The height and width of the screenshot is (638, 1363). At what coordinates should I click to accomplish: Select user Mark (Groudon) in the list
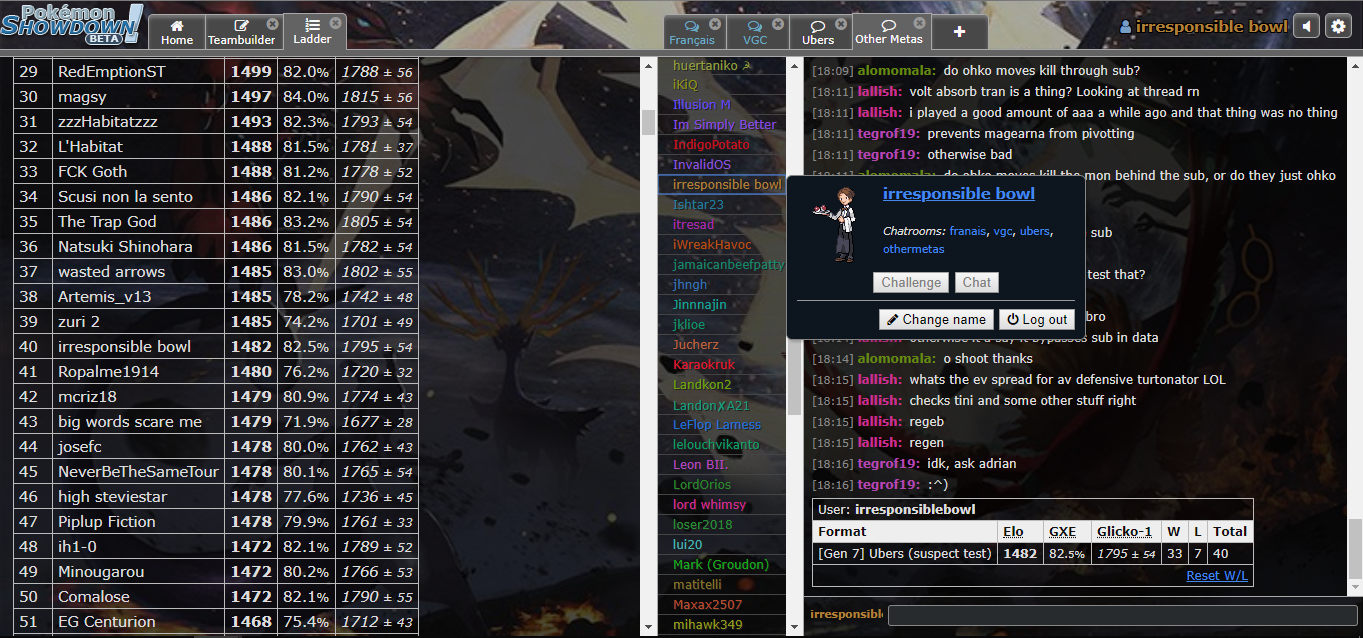pos(722,565)
